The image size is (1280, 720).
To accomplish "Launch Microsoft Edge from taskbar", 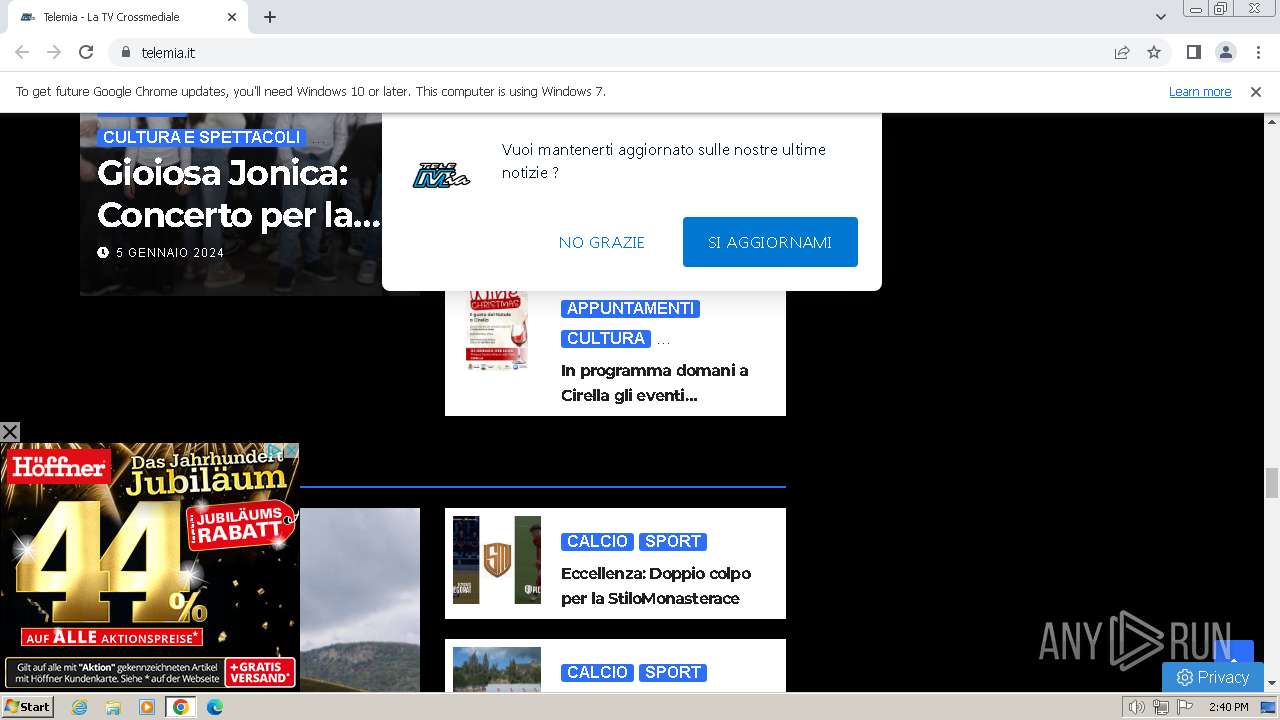I will 215,707.
